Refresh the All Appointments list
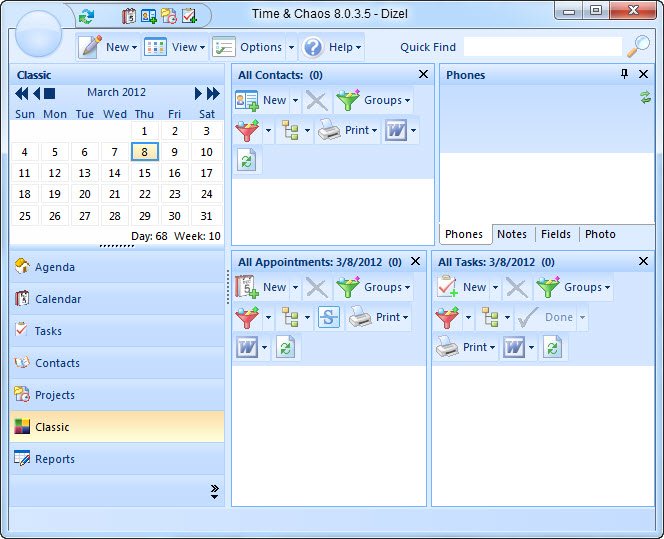Viewport: 664px width, 539px height. coord(285,347)
